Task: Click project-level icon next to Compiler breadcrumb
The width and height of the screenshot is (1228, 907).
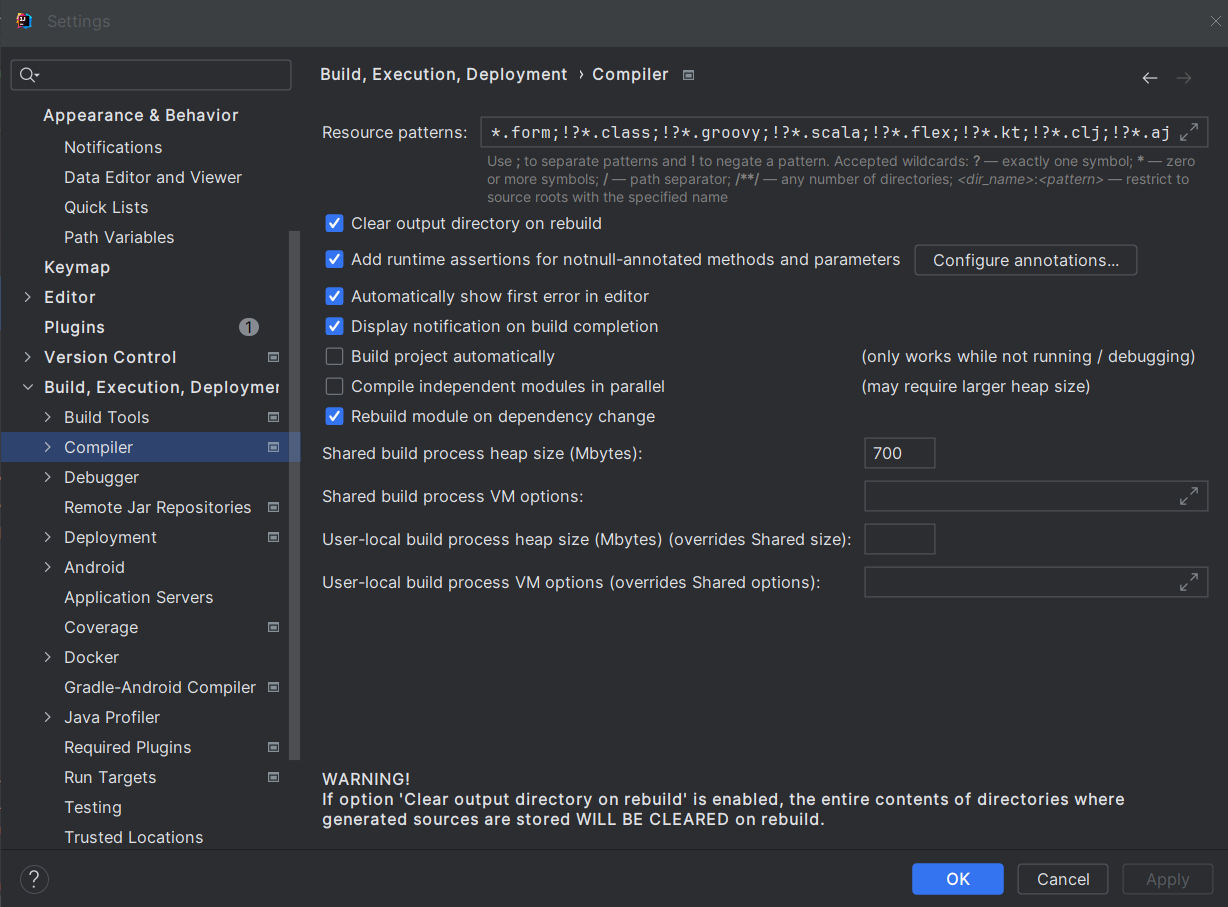Action: click(x=688, y=75)
